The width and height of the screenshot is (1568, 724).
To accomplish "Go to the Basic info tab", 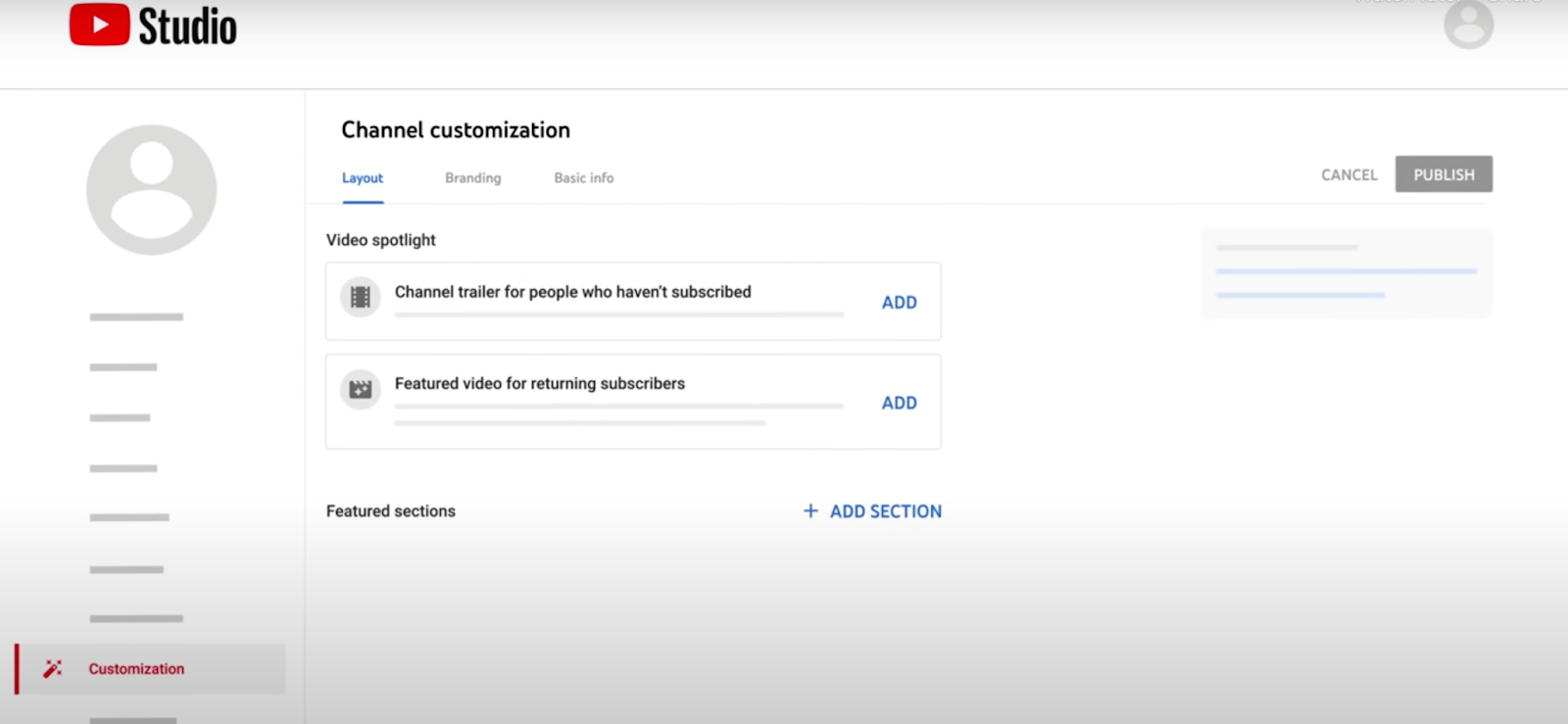I will tap(583, 178).
